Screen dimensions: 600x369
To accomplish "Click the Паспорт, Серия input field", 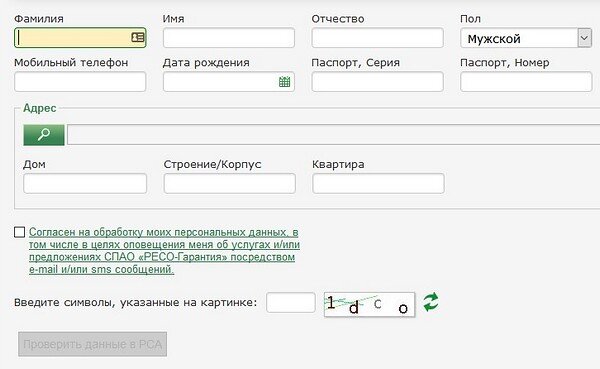I will click(378, 82).
